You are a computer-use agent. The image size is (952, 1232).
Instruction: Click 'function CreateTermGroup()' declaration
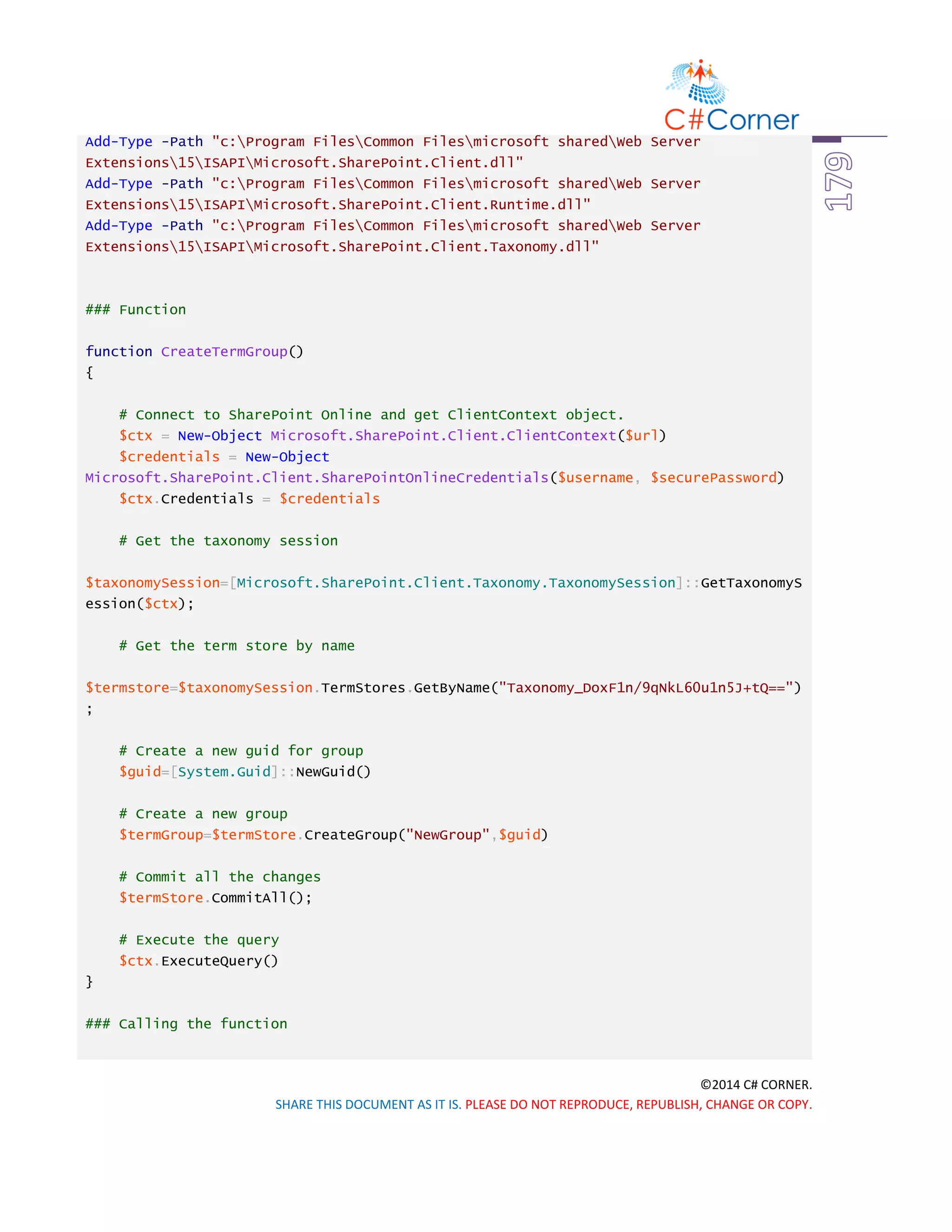click(194, 352)
